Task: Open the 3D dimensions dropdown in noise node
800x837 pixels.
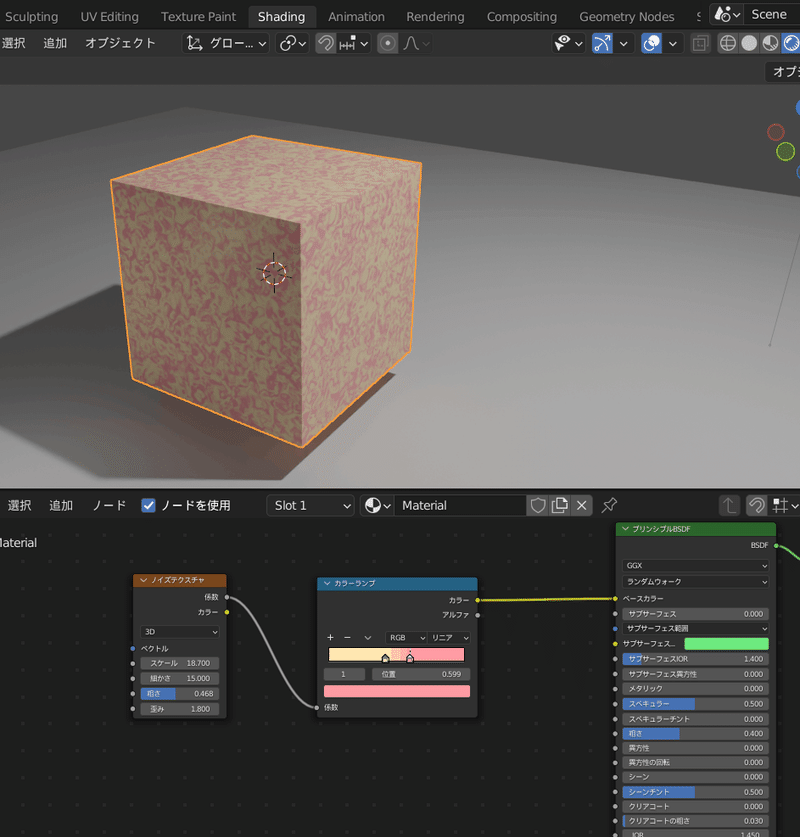Action: pos(179,632)
